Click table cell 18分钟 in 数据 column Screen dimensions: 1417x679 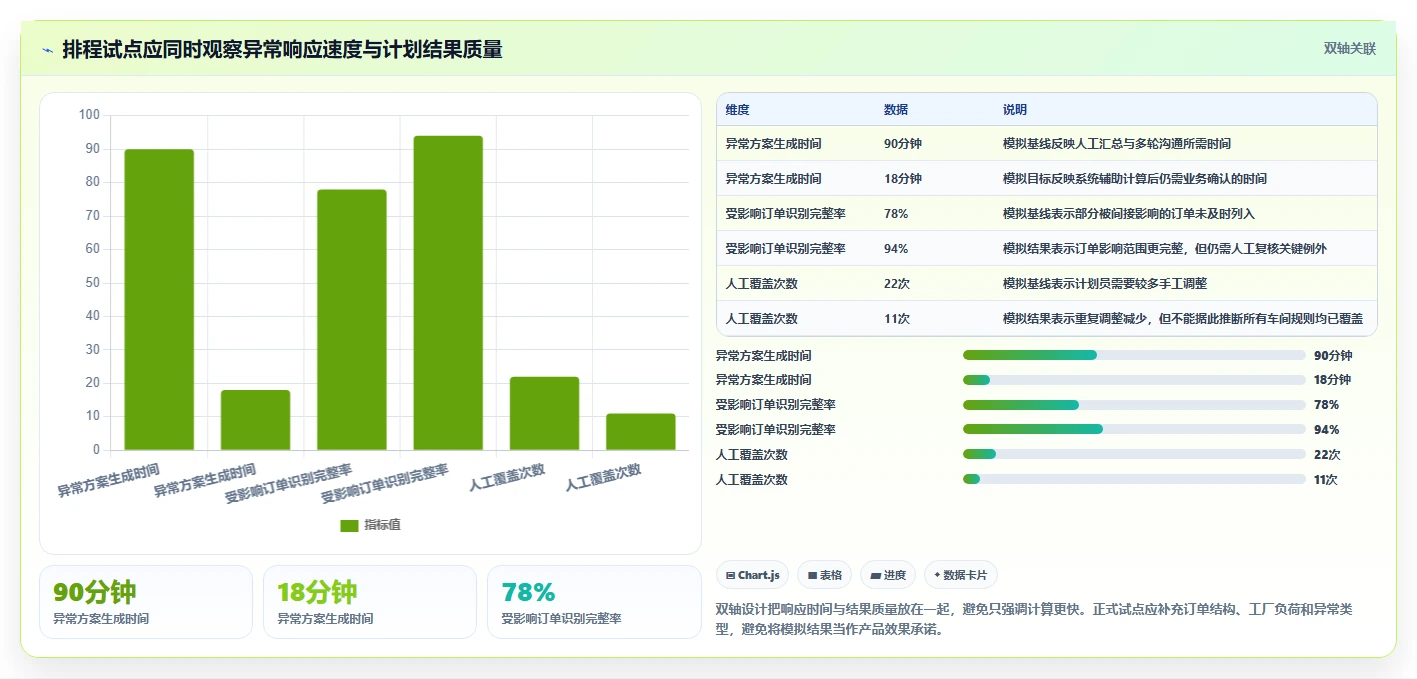tap(902, 179)
